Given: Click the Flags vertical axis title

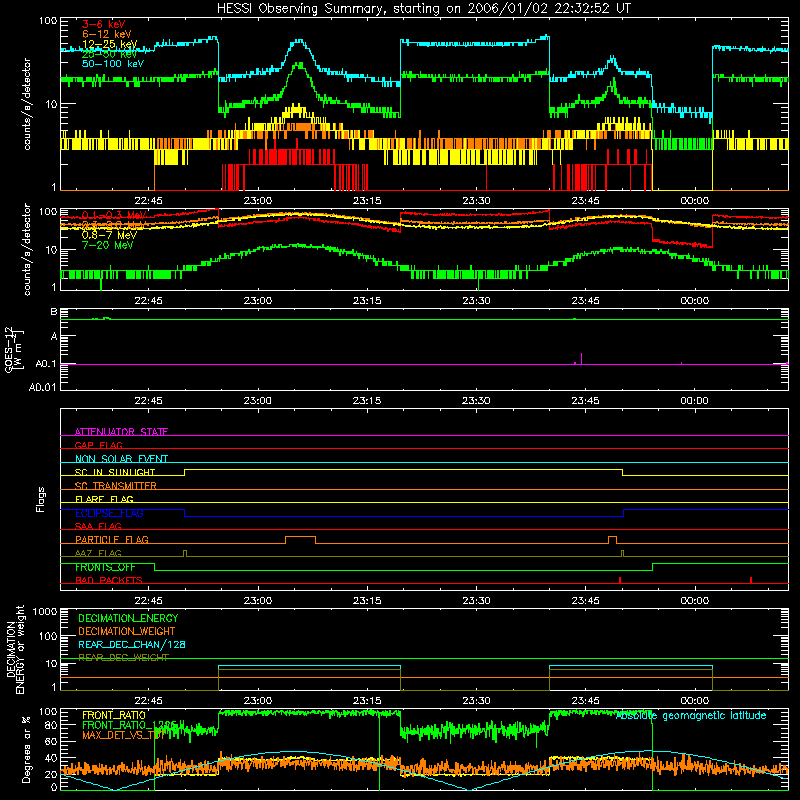Looking at the screenshot, I should coord(40,499).
